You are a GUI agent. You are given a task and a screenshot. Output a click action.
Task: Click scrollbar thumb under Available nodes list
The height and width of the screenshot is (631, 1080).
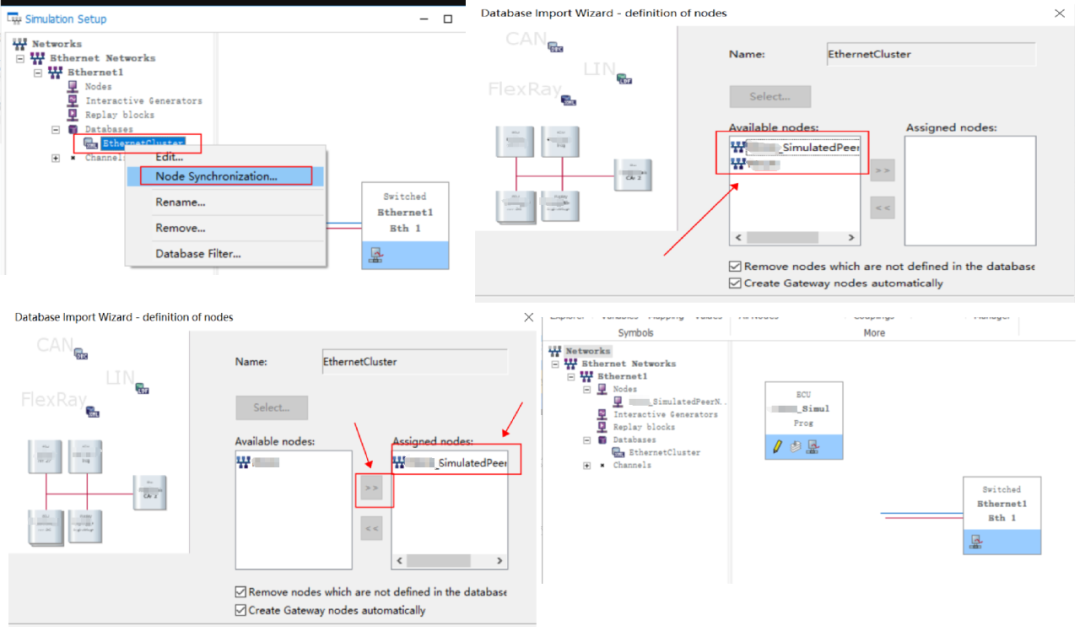coord(782,238)
